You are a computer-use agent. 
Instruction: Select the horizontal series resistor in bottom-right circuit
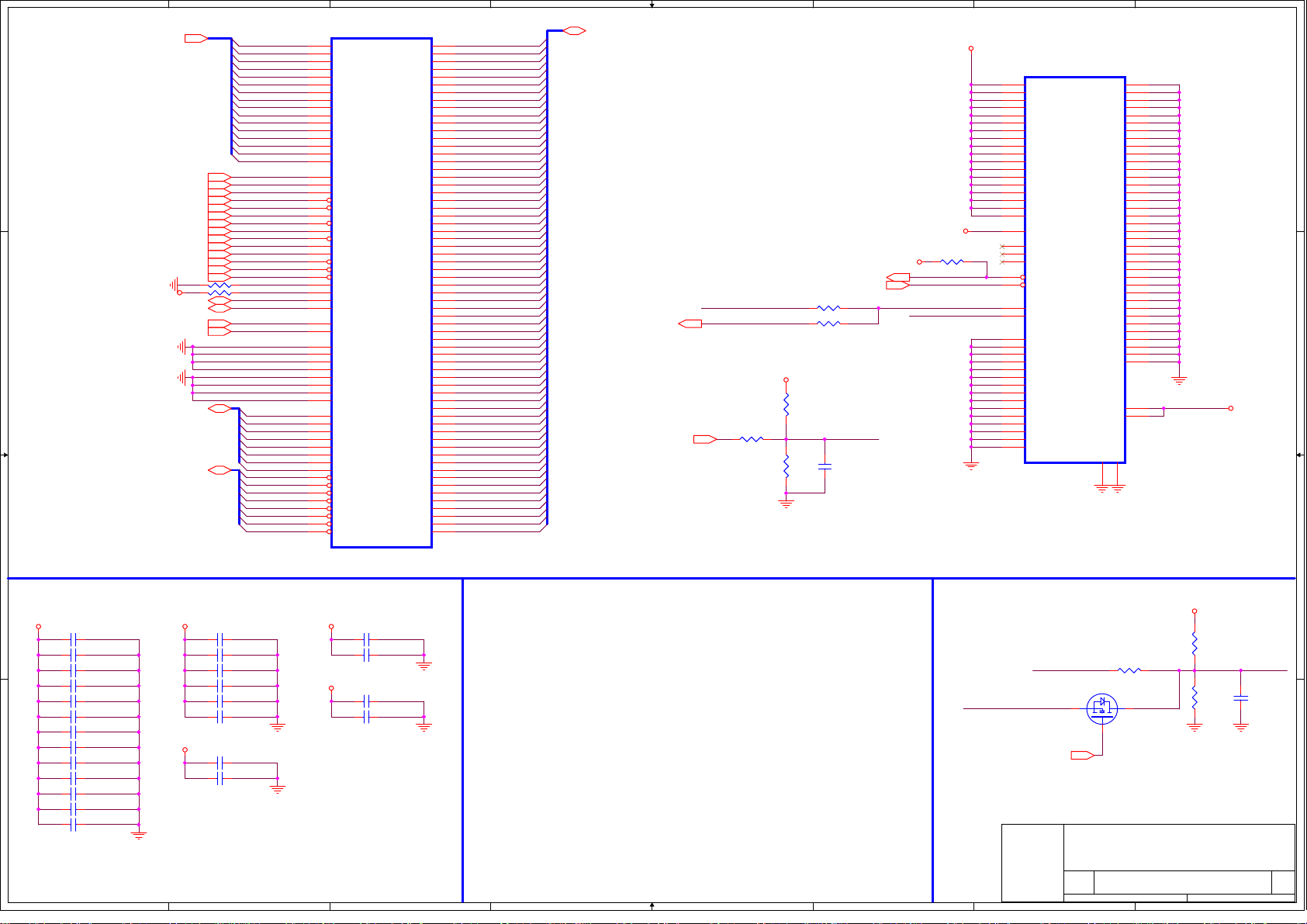[1129, 670]
